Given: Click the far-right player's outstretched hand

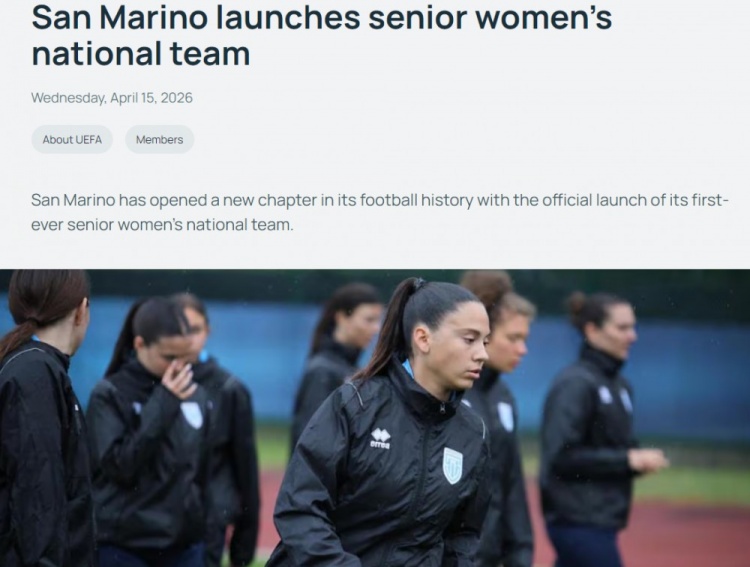Looking at the screenshot, I should (x=649, y=461).
